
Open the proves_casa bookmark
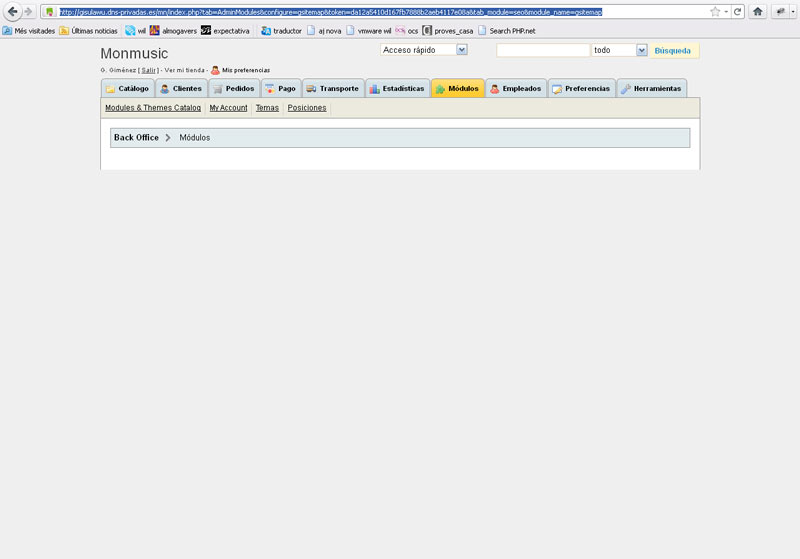[447, 31]
